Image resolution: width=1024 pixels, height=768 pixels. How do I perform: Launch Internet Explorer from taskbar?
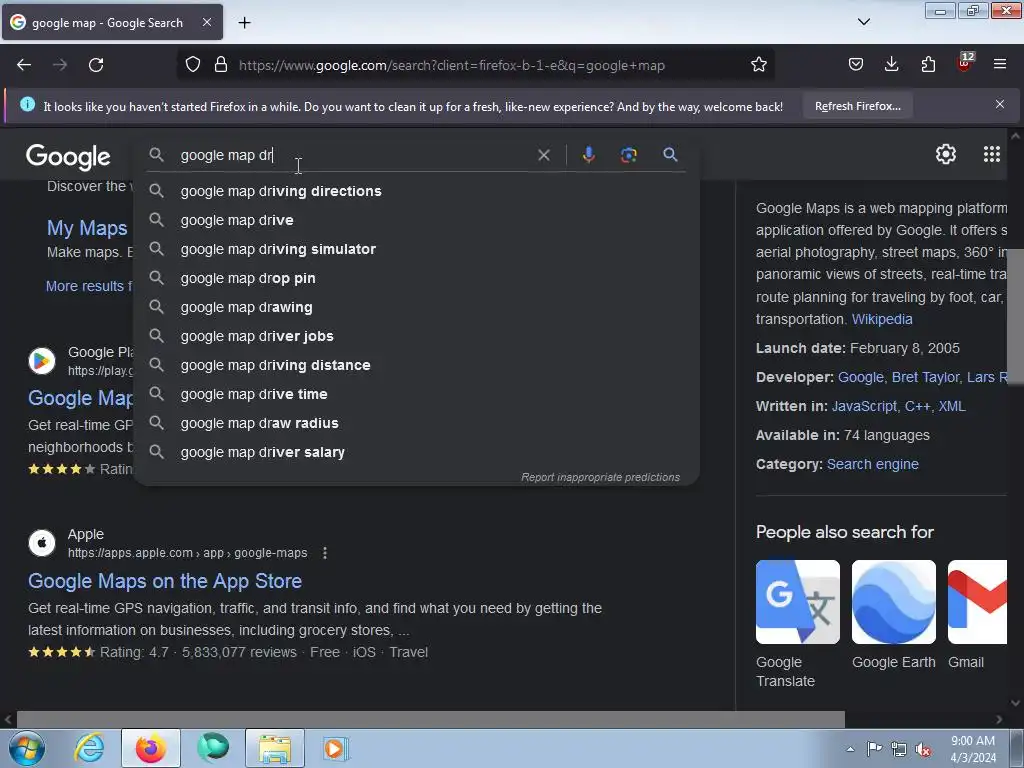tap(89, 748)
